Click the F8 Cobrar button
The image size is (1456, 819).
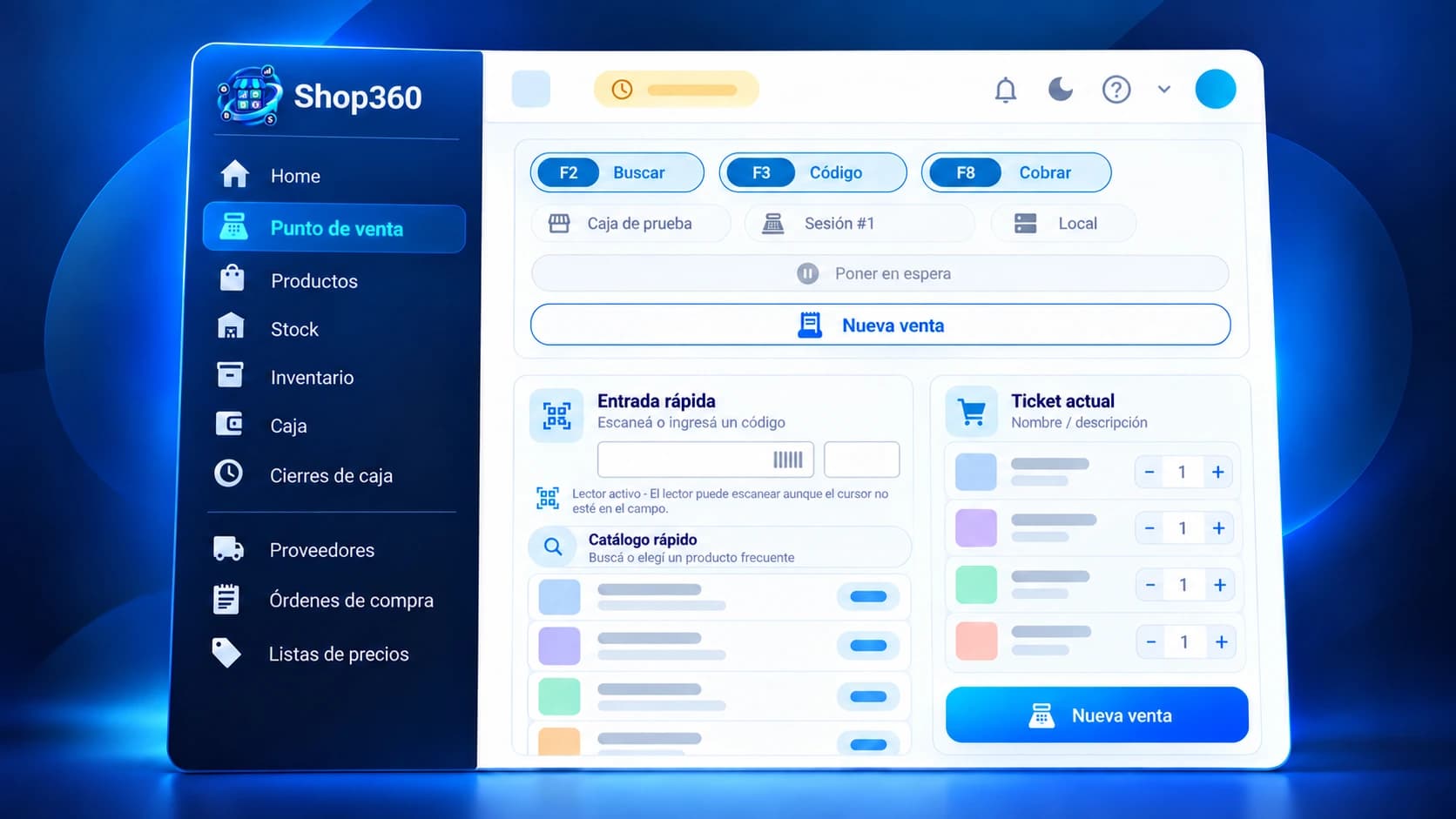pyautogui.click(x=1016, y=172)
